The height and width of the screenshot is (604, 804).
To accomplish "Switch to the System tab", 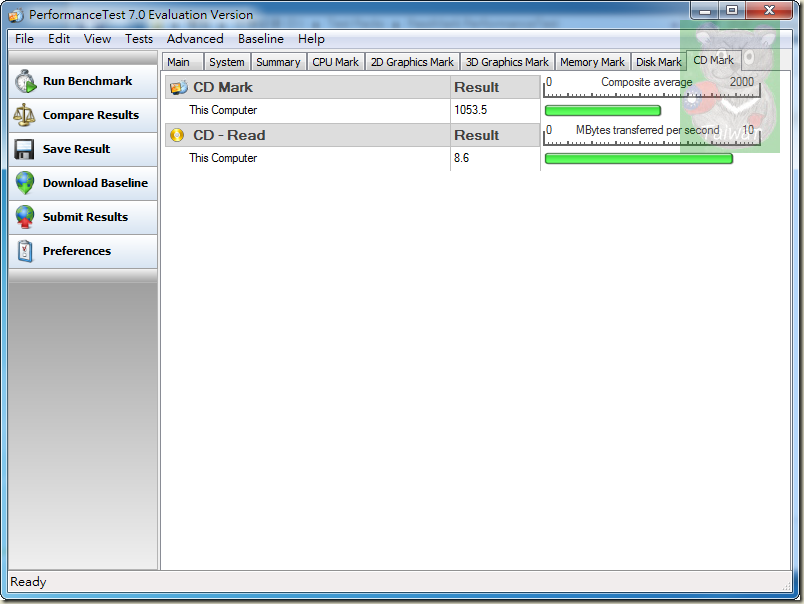I will click(227, 62).
